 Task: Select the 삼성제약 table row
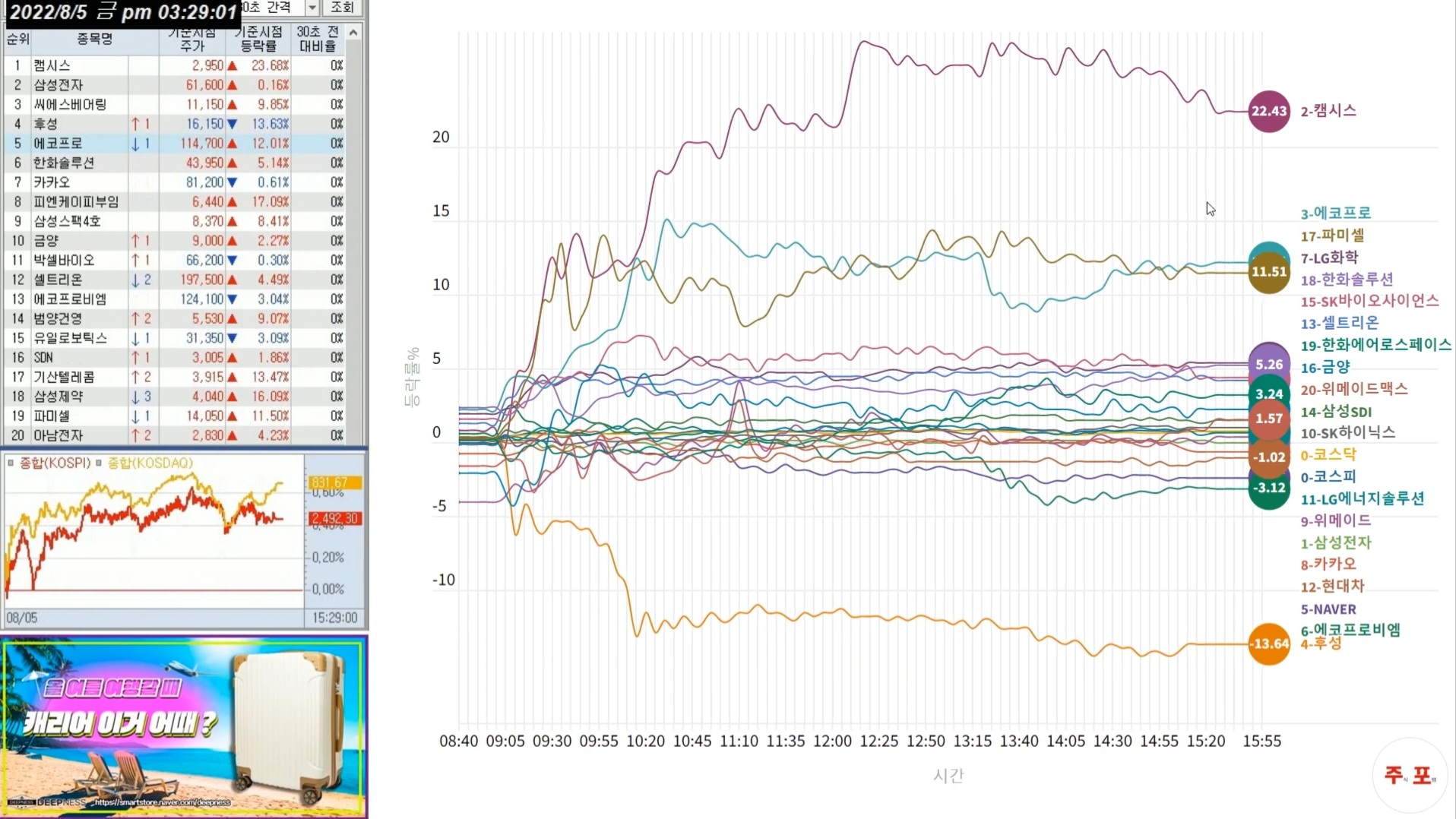175,397
